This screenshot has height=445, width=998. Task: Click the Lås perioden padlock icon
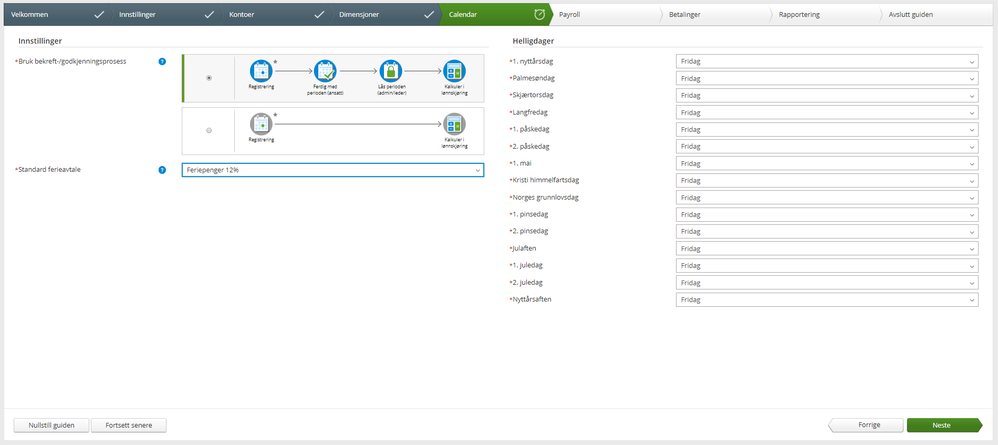pos(391,71)
